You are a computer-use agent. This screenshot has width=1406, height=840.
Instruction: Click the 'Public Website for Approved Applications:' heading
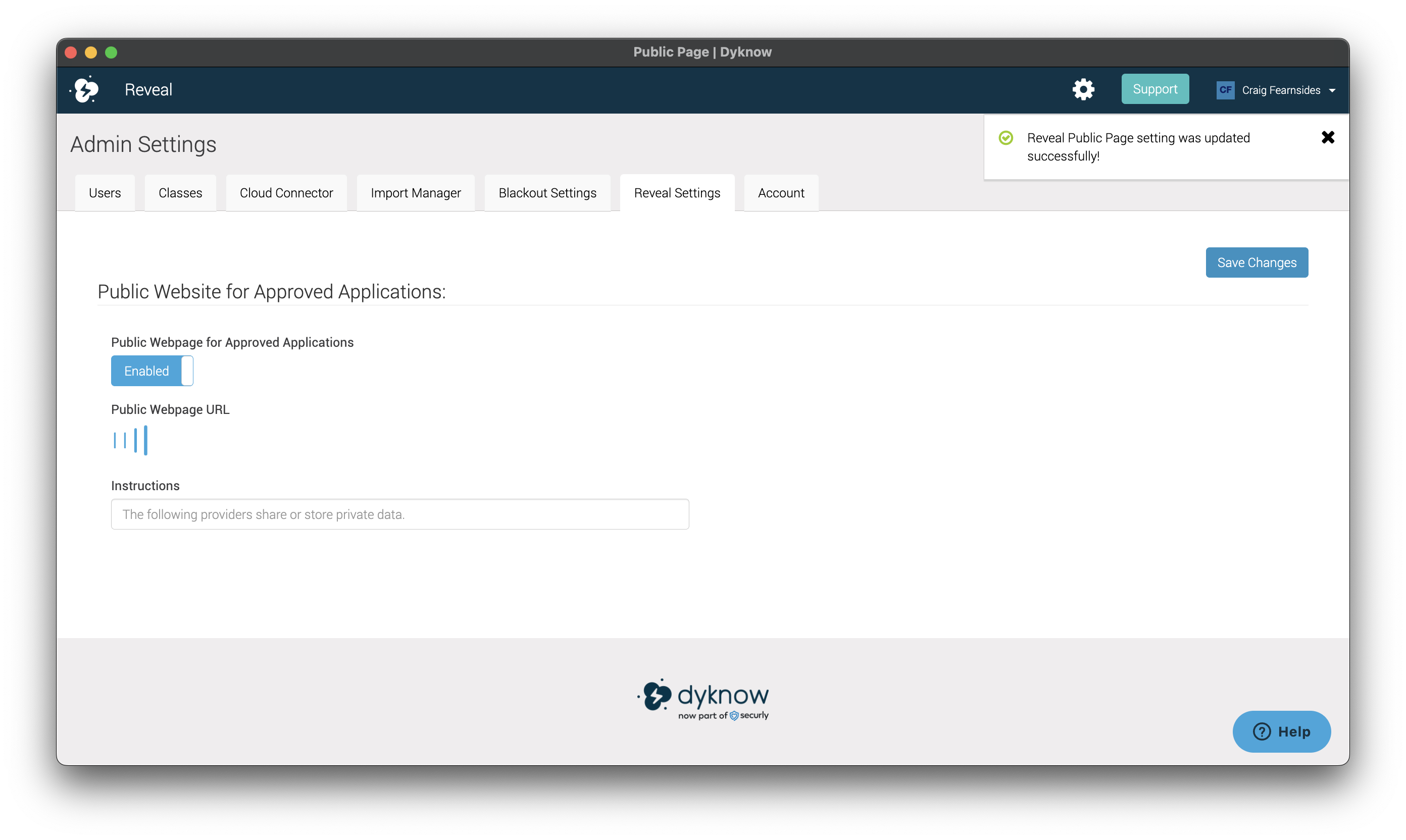pyautogui.click(x=271, y=291)
